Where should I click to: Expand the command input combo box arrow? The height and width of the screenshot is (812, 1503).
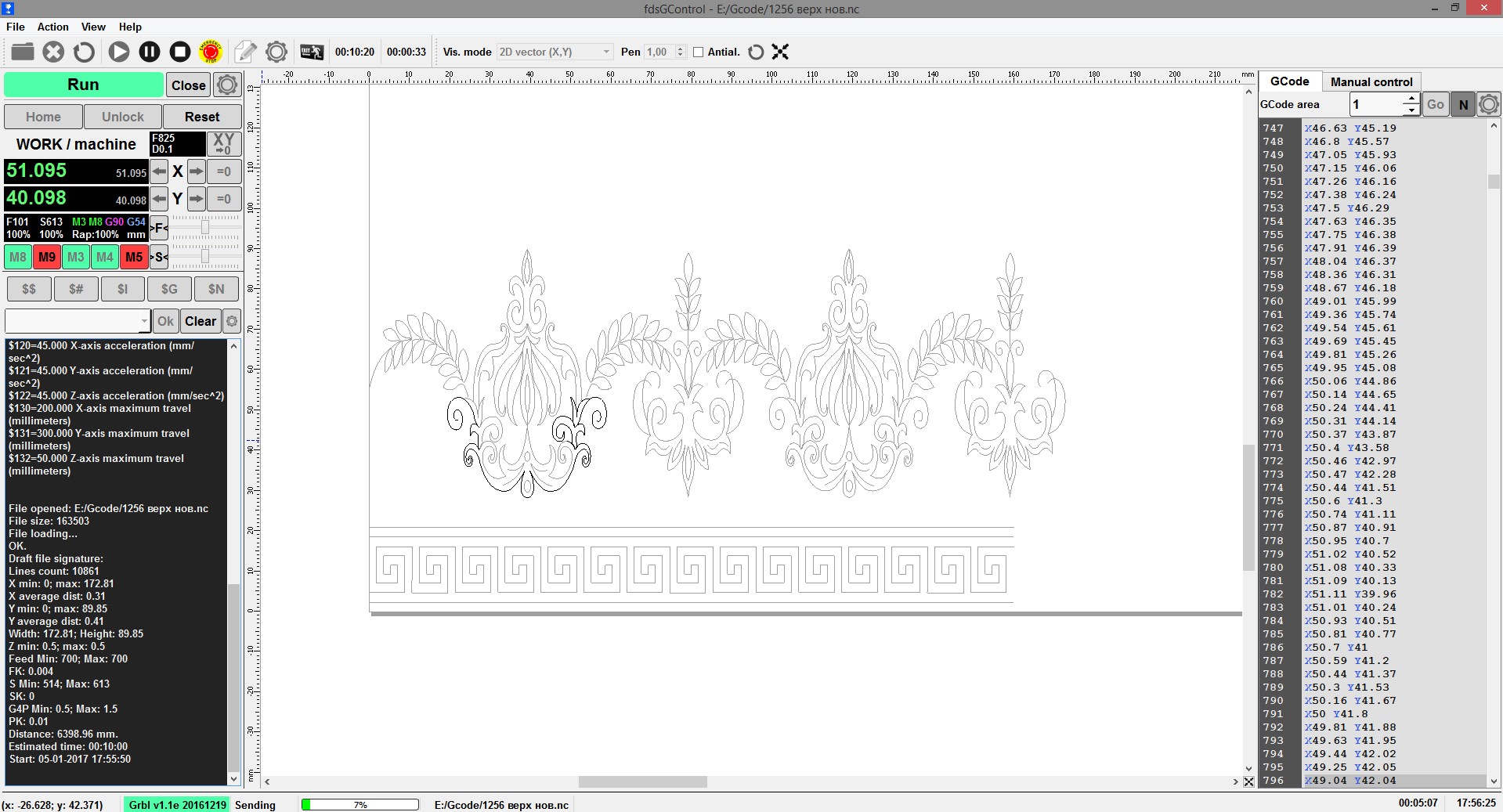click(144, 321)
